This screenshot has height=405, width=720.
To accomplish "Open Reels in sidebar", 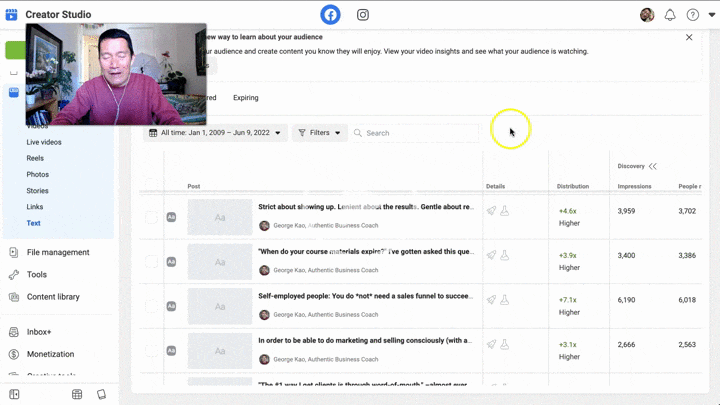I will coord(35,158).
